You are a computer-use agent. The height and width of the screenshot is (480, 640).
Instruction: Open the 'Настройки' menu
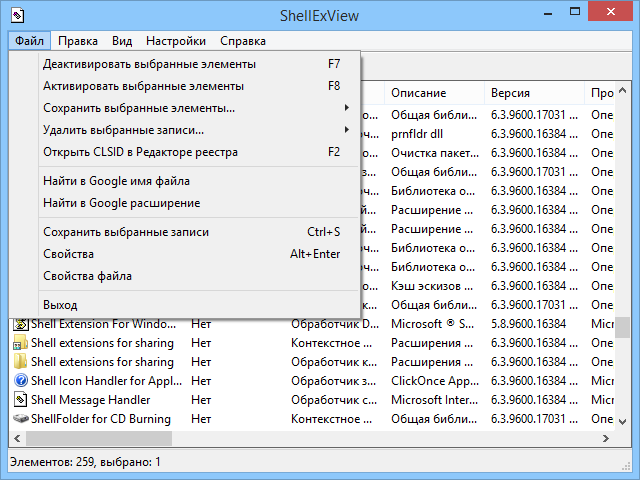(x=176, y=41)
